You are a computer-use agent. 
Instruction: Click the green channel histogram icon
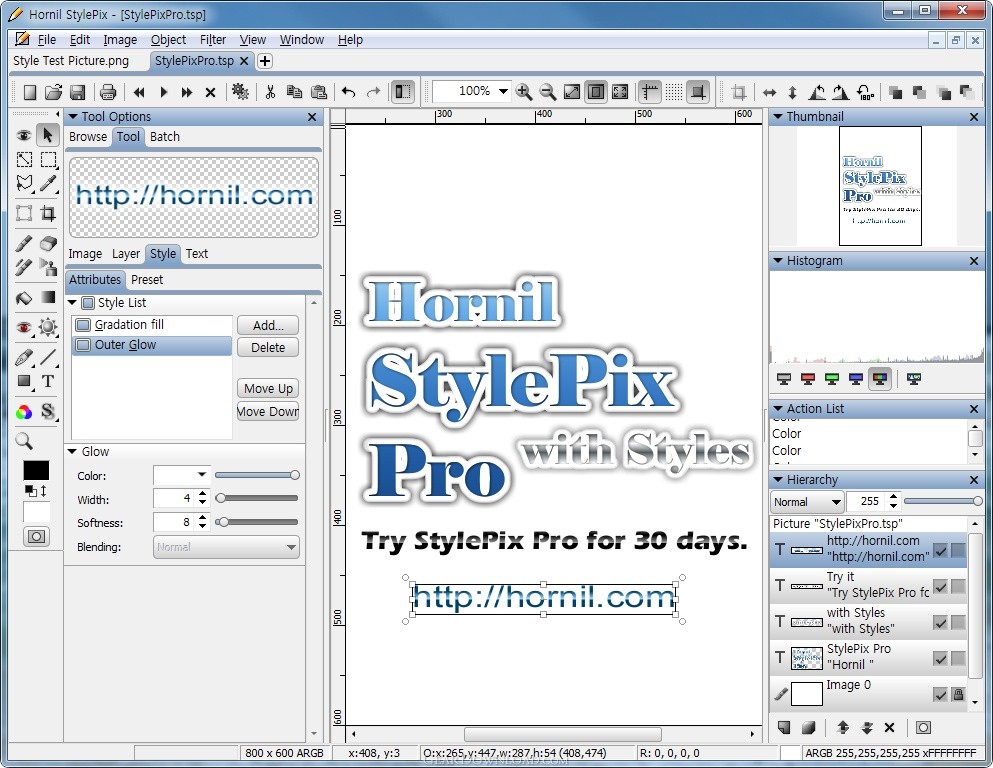click(x=832, y=379)
